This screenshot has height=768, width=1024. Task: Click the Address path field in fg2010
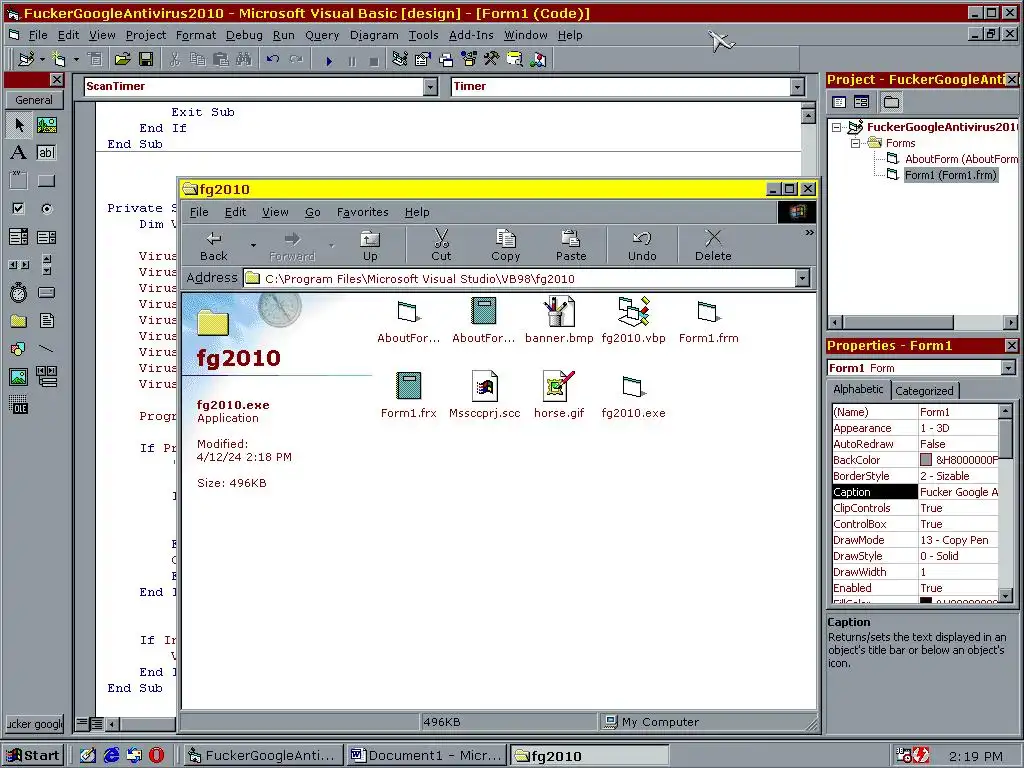520,279
